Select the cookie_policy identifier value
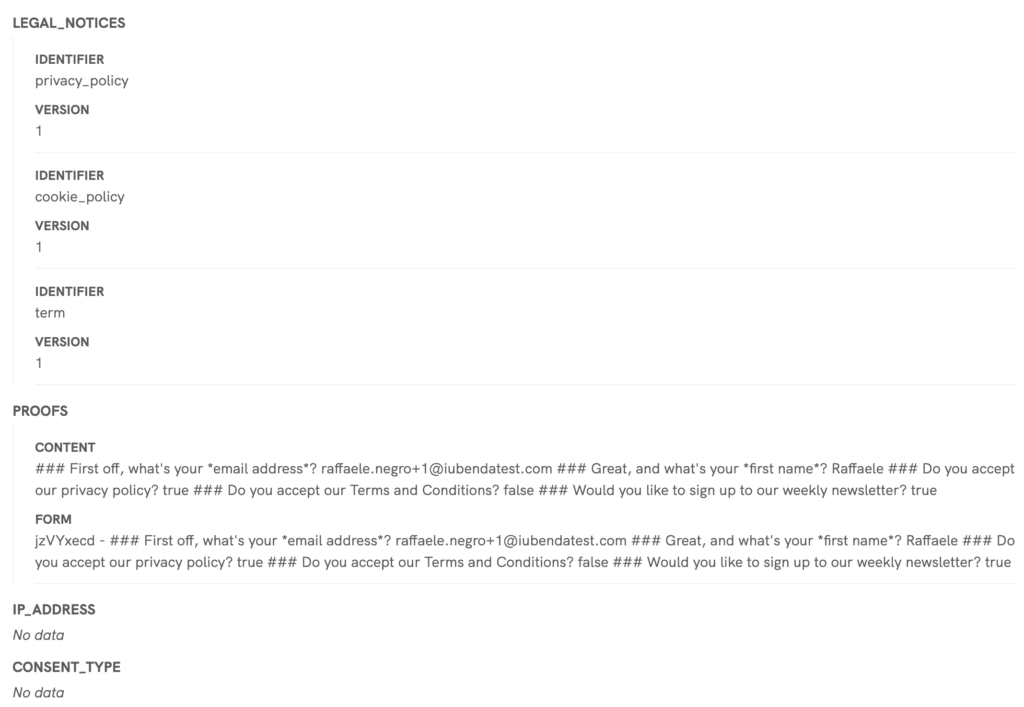This screenshot has width=1024, height=707. coord(80,197)
